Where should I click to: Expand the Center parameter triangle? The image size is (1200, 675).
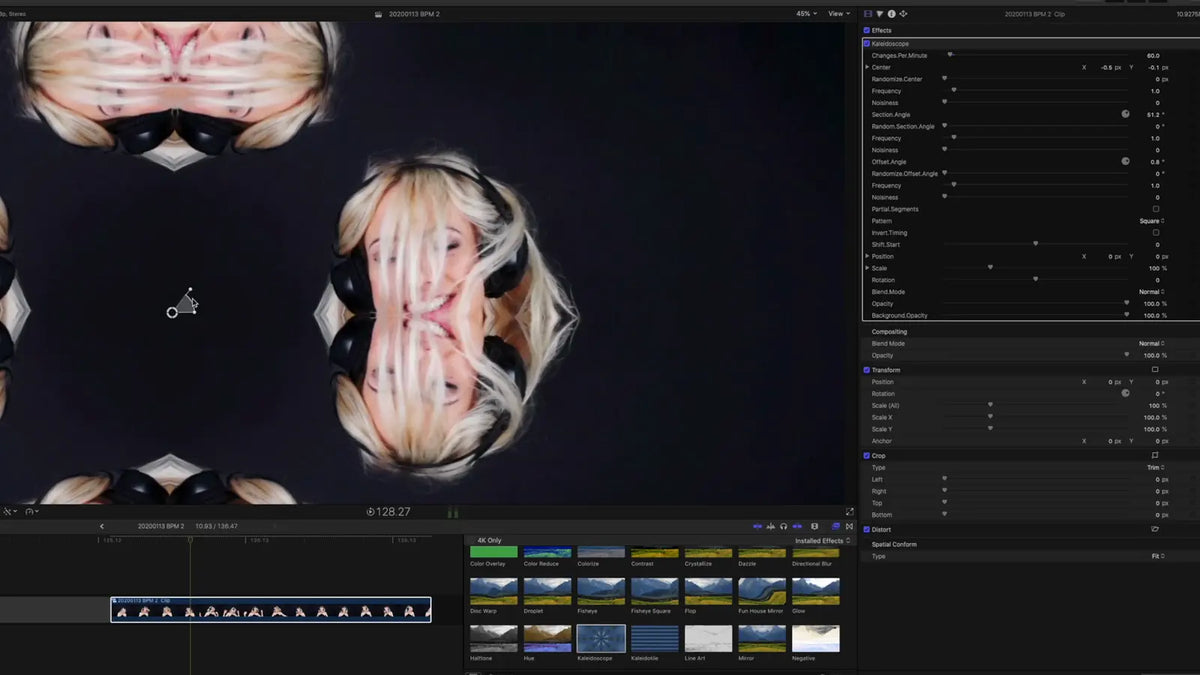(867, 67)
